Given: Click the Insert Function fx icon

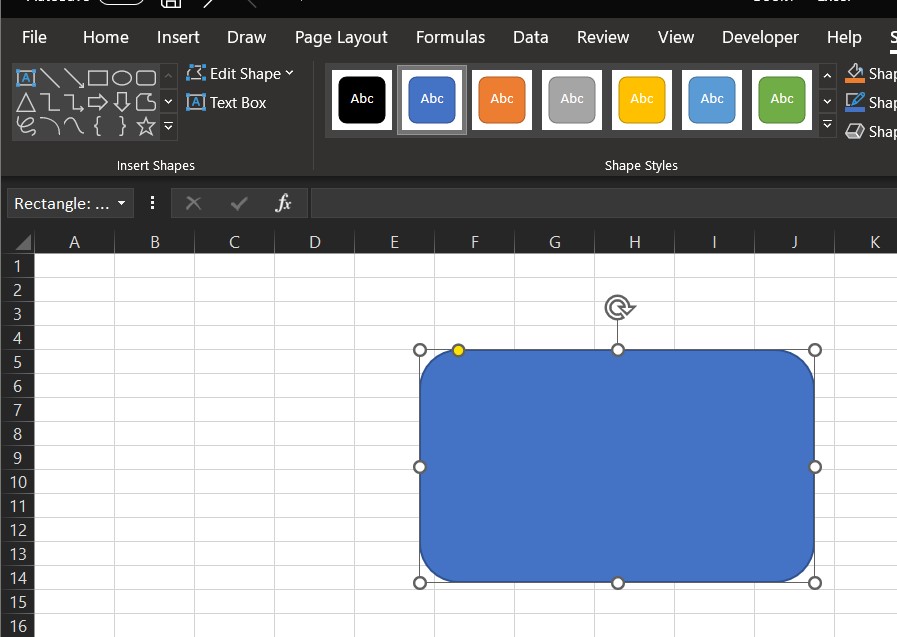Looking at the screenshot, I should [283, 203].
